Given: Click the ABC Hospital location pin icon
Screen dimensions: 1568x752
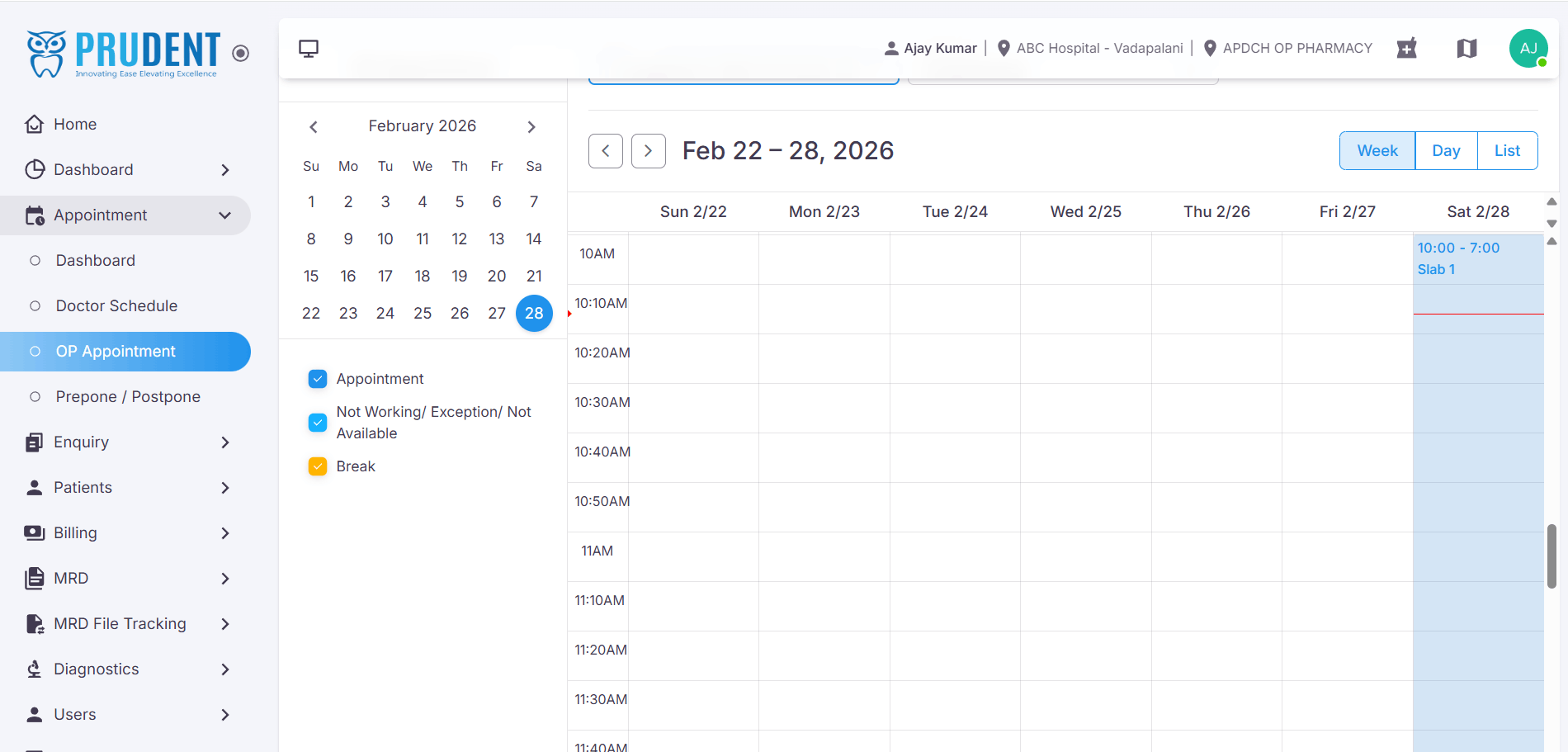Looking at the screenshot, I should coord(1004,48).
